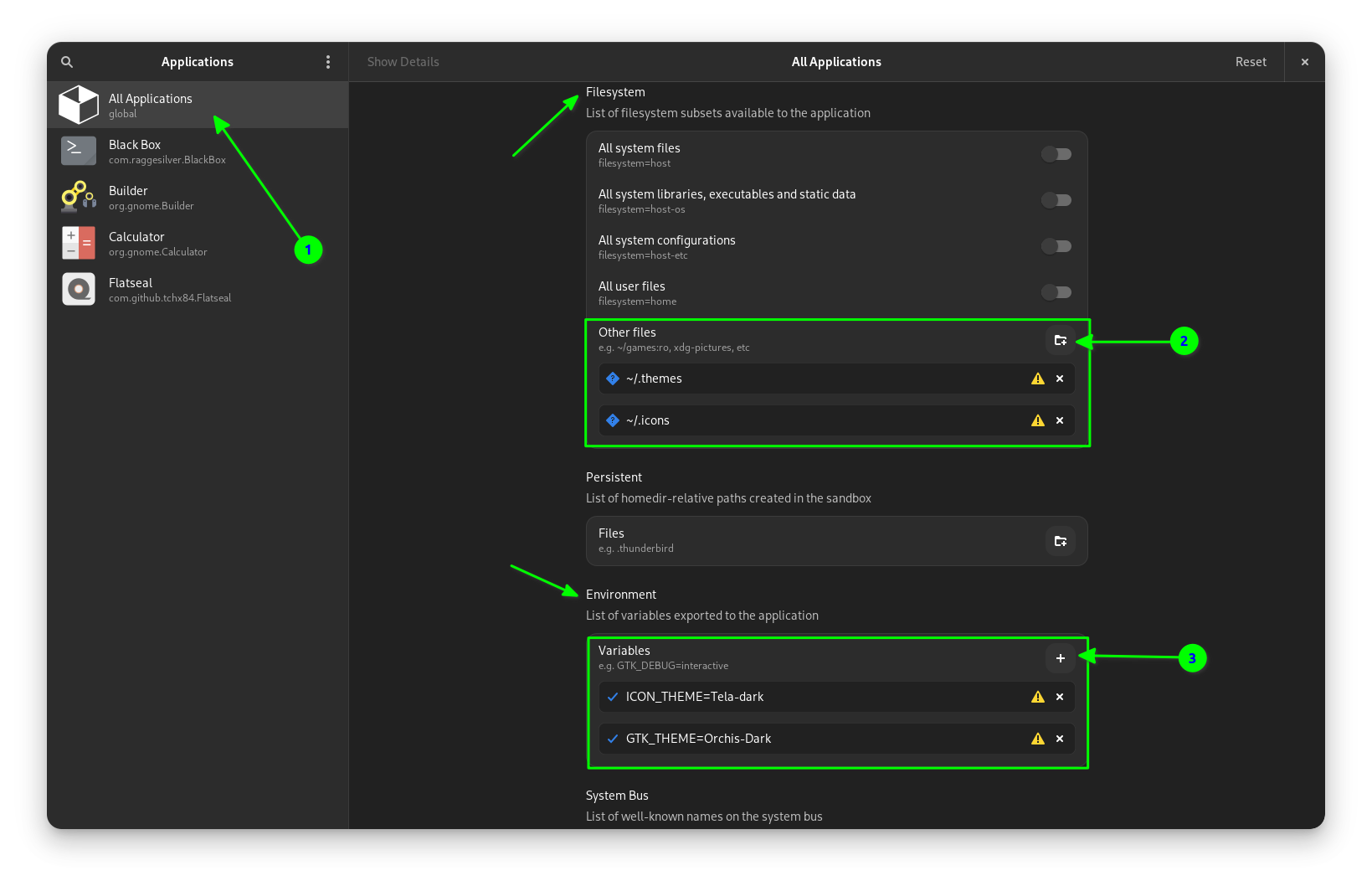1372x881 pixels.
Task: Enable the All user files switch
Action: (x=1056, y=292)
